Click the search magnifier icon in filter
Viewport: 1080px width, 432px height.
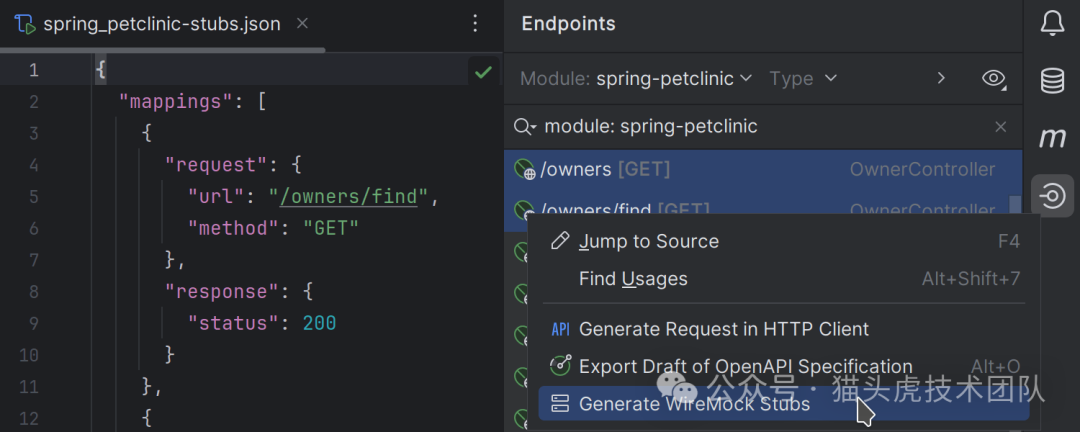(524, 127)
